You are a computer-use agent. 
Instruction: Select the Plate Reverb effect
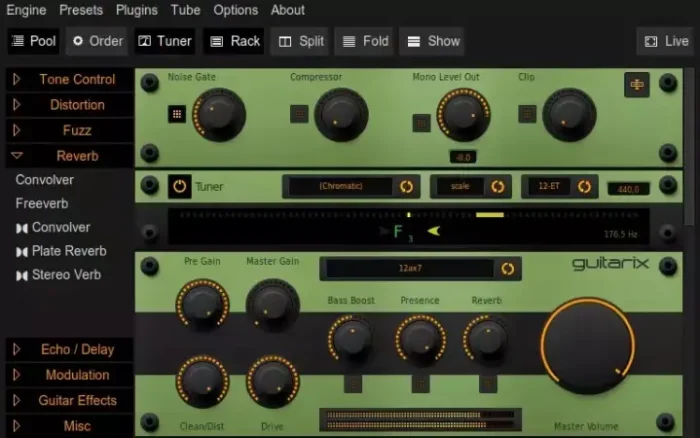point(68,251)
